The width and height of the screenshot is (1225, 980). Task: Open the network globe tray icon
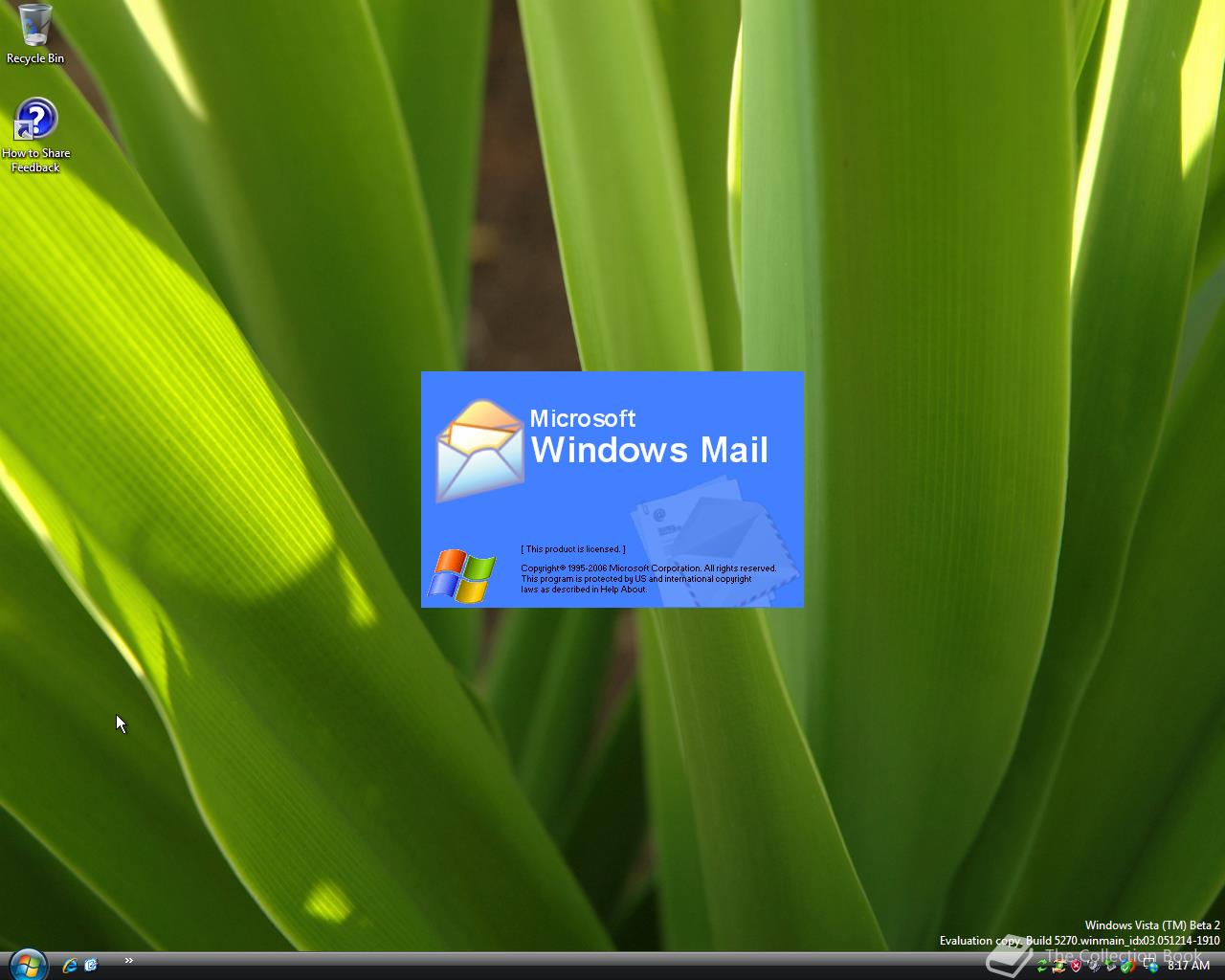(x=1151, y=966)
